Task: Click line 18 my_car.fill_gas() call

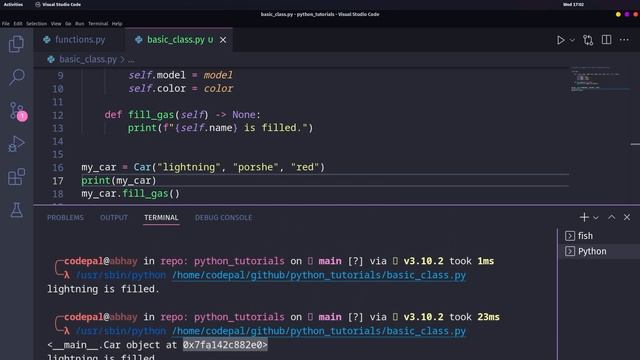Action: (x=131, y=193)
